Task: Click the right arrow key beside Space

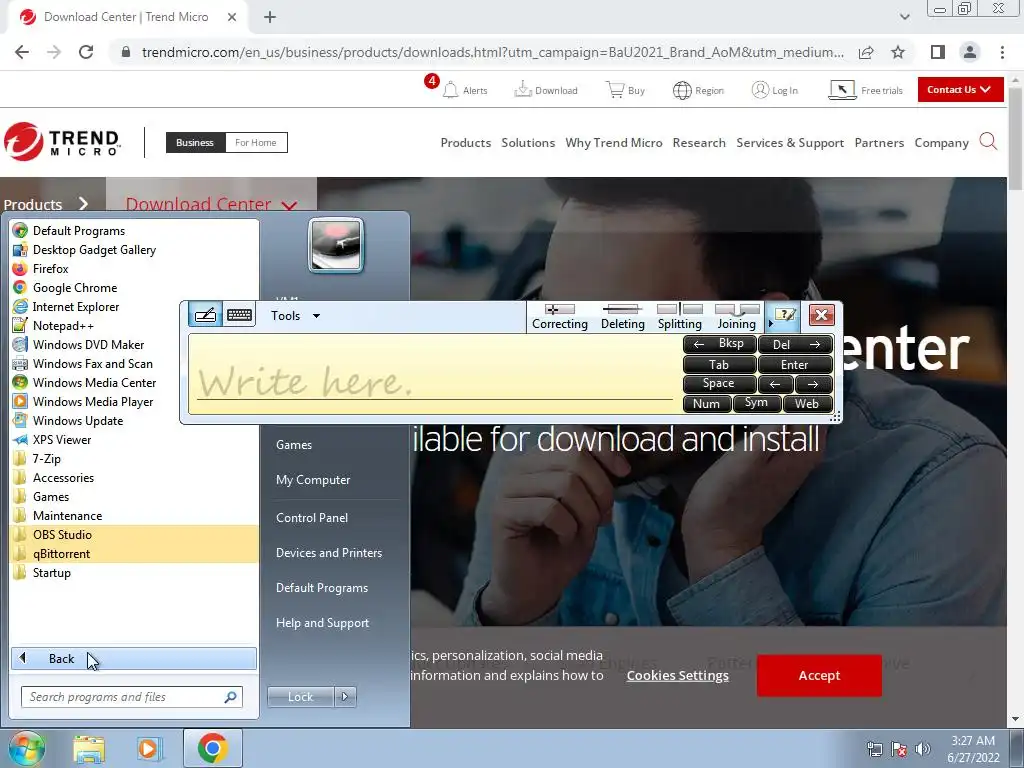Action: point(814,384)
